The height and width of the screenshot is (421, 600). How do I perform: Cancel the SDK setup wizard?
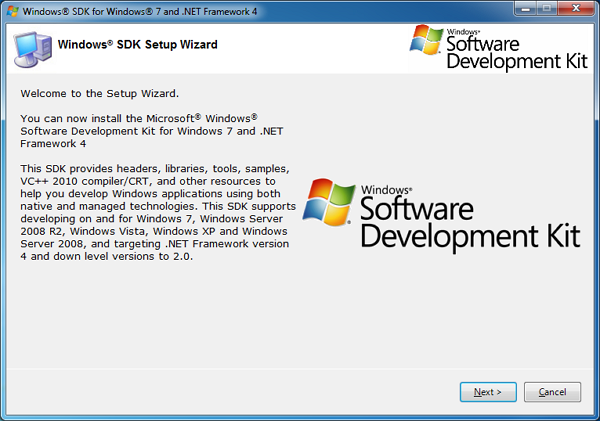[x=552, y=392]
